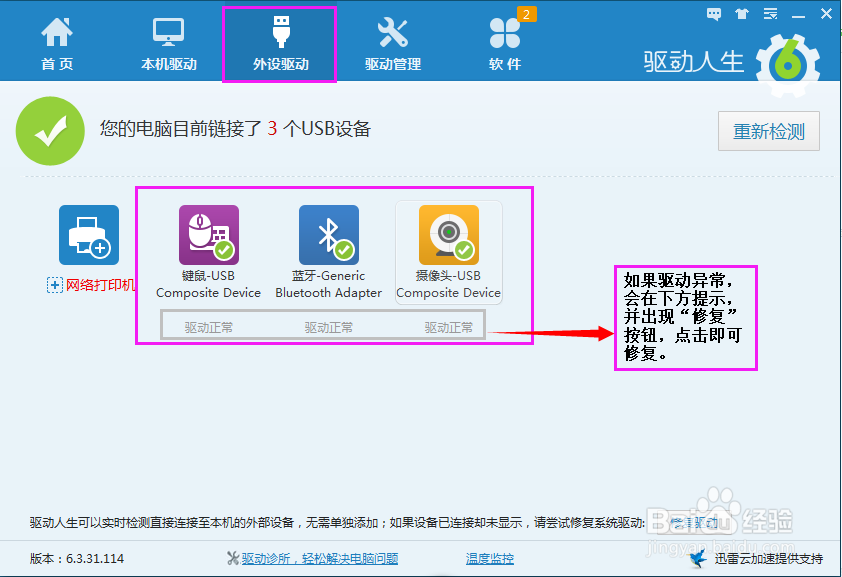The image size is (842, 577).
Task: Open the title bar menu dropdown icon
Action: 771,14
